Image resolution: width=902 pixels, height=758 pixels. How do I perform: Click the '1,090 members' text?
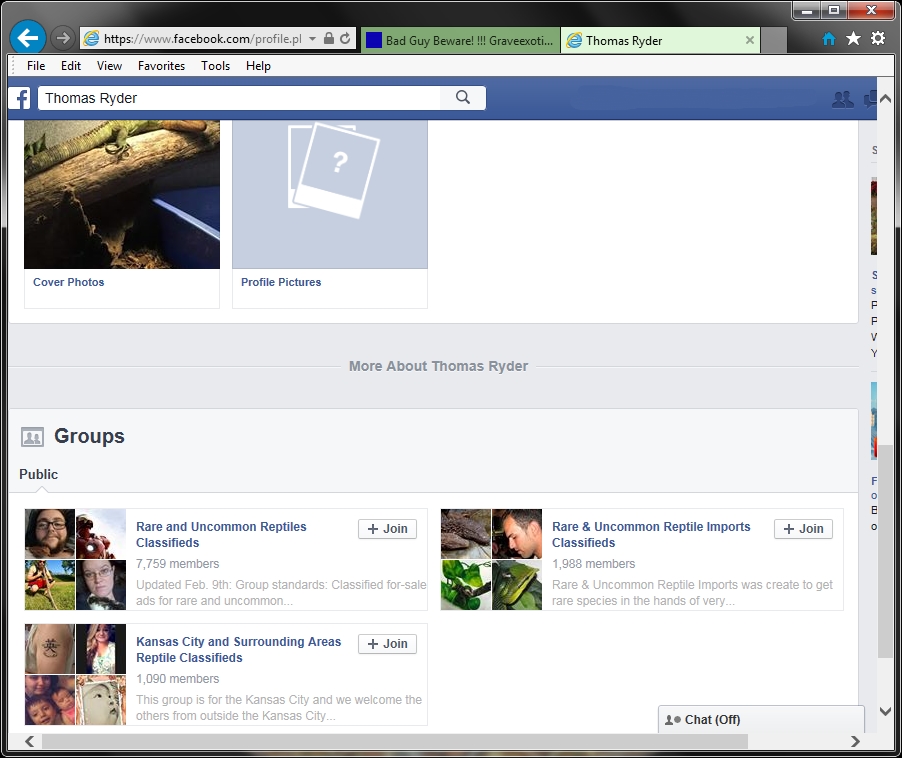177,679
